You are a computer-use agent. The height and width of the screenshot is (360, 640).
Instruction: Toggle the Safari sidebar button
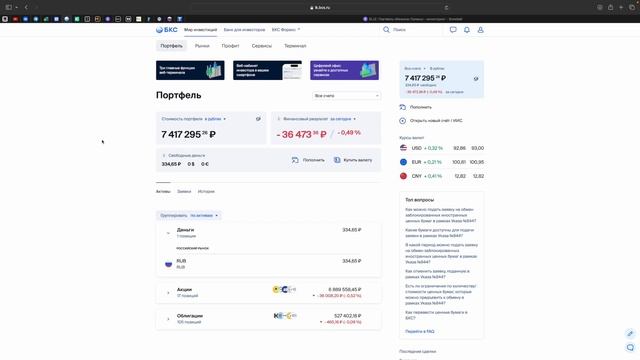9,7
